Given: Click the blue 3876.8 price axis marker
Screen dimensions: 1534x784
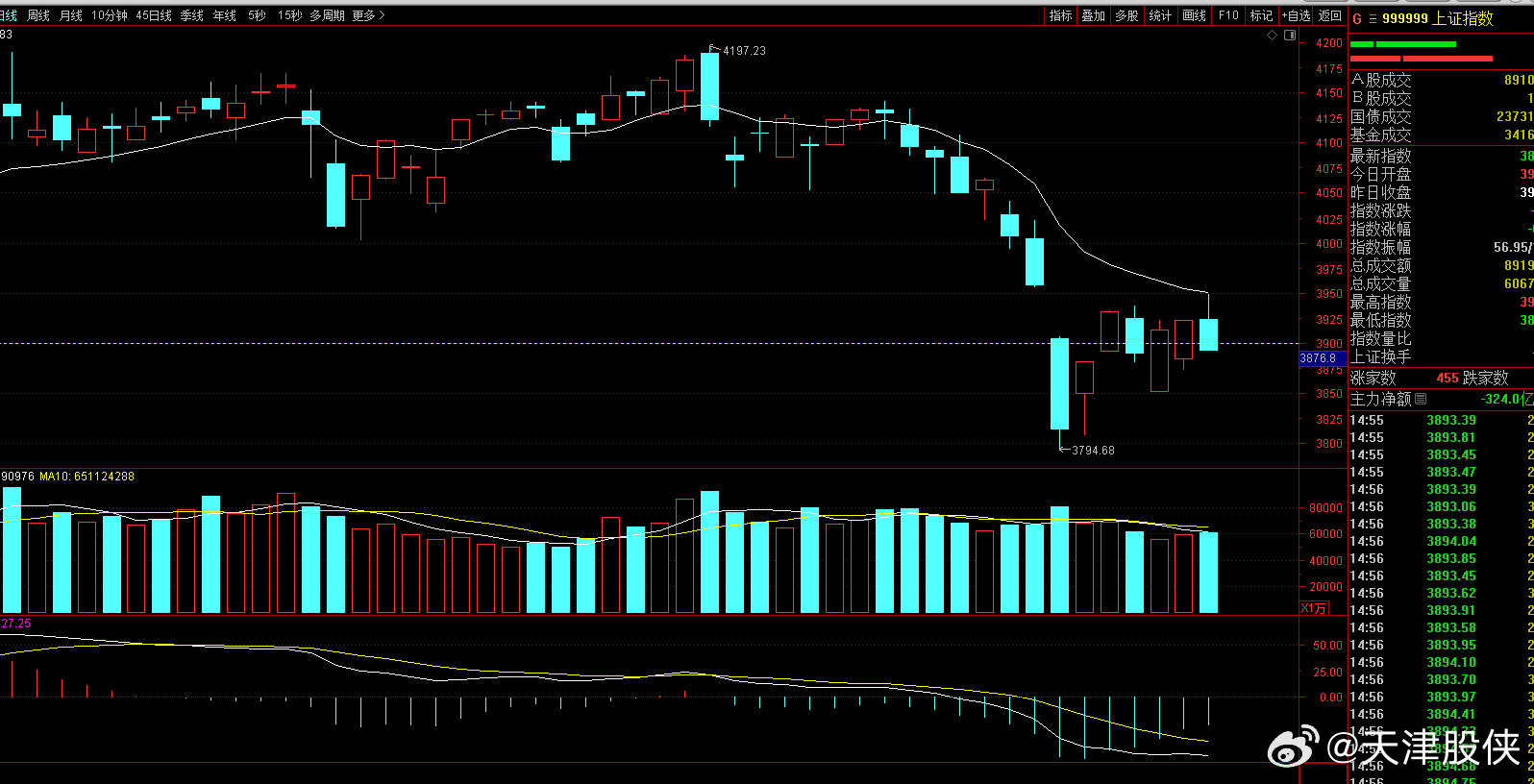Looking at the screenshot, I should coord(1322,358).
